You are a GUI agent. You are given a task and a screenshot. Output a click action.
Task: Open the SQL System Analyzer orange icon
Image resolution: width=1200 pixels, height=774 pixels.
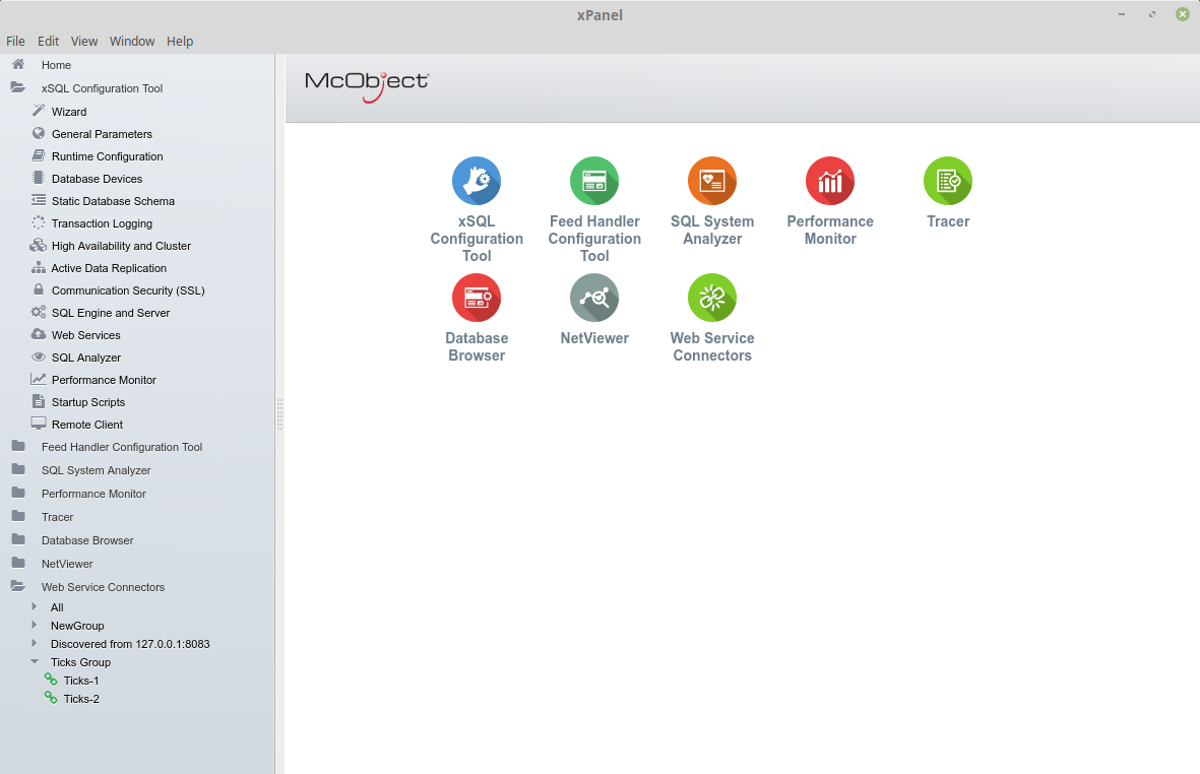(x=712, y=181)
